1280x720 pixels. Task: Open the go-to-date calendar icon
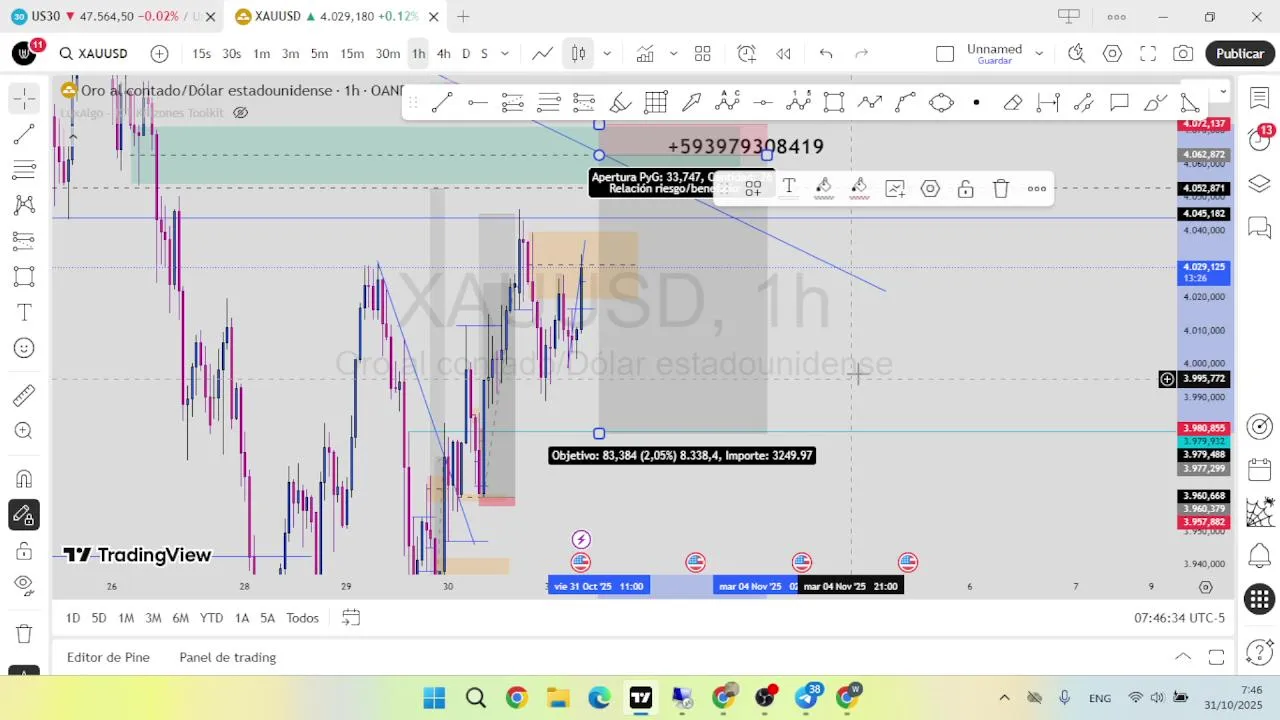coord(350,618)
